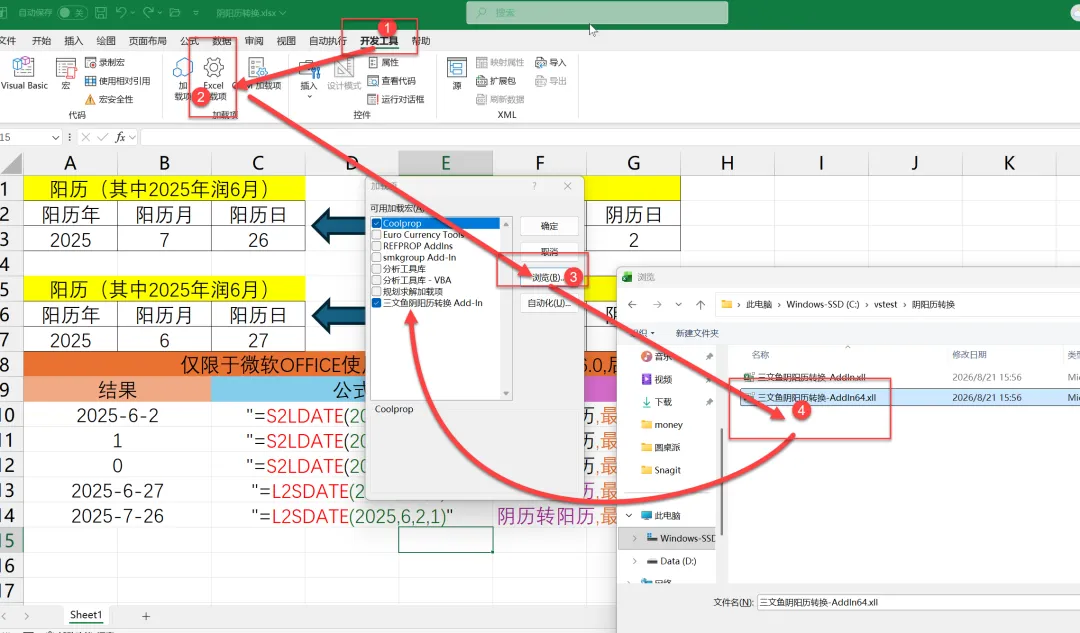This screenshot has height=633, width=1080.
Task: Open the Name Box dropdown arrow
Action: pos(56,137)
